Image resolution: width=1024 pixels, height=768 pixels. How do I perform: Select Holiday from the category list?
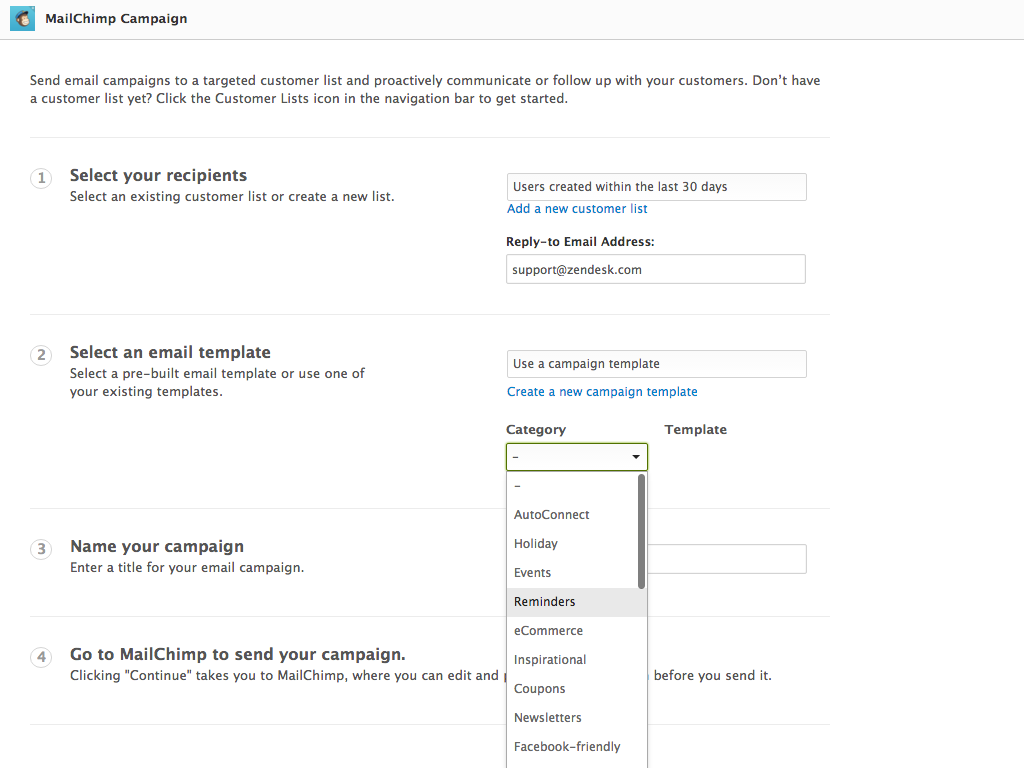coord(536,543)
